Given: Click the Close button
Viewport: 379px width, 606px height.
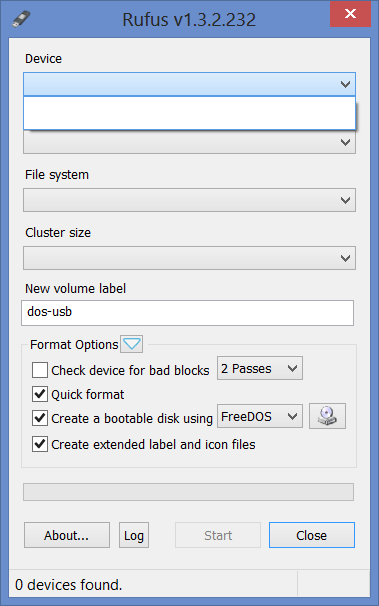Looking at the screenshot, I should [312, 535].
